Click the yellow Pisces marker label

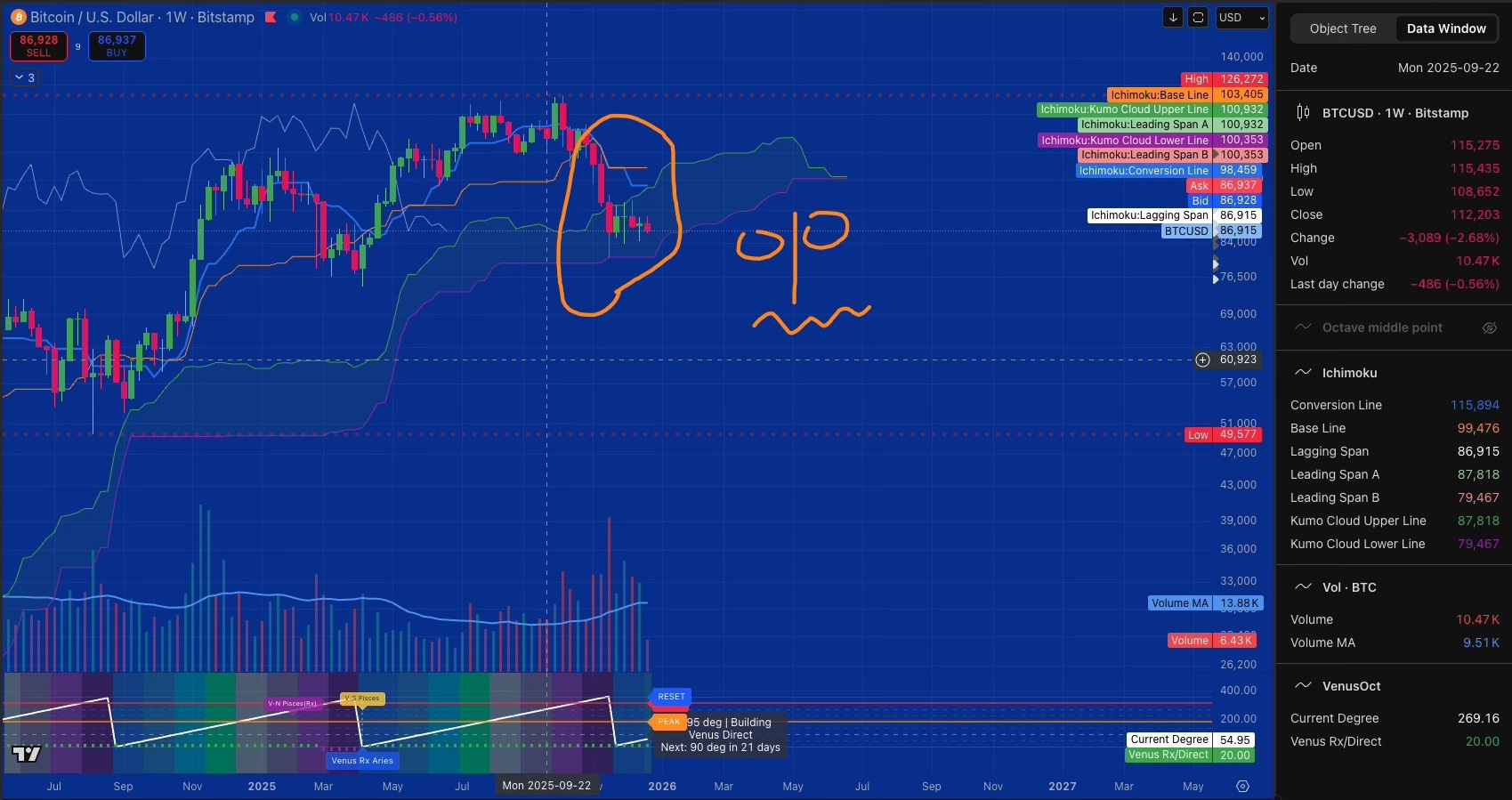(362, 699)
